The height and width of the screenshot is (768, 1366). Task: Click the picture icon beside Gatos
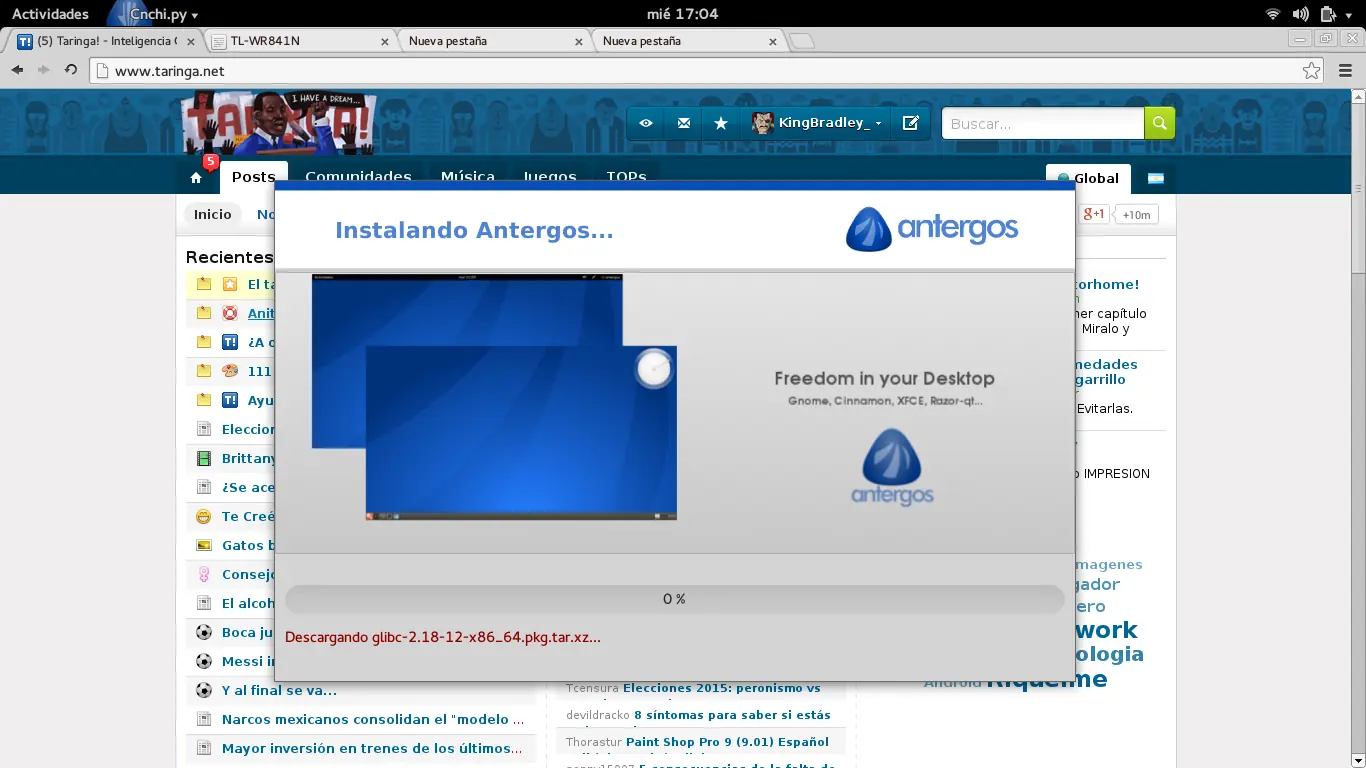(x=204, y=545)
